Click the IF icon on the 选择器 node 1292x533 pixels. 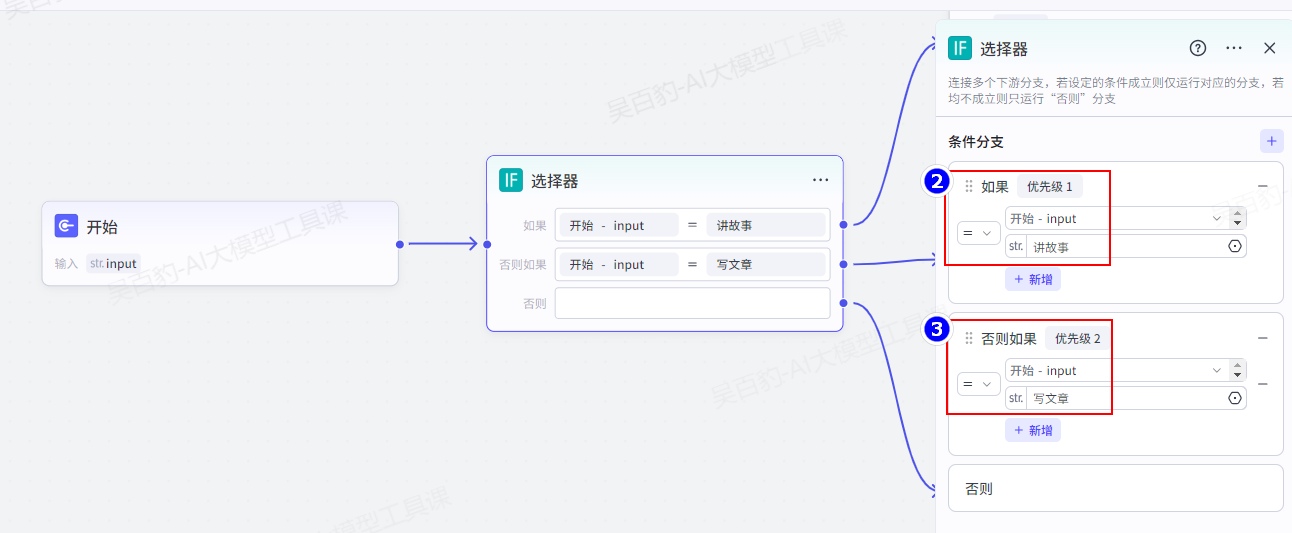point(511,180)
